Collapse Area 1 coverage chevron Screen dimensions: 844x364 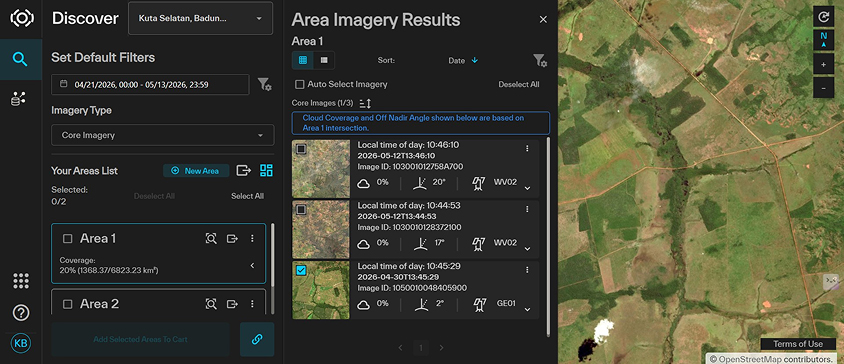pos(252,265)
